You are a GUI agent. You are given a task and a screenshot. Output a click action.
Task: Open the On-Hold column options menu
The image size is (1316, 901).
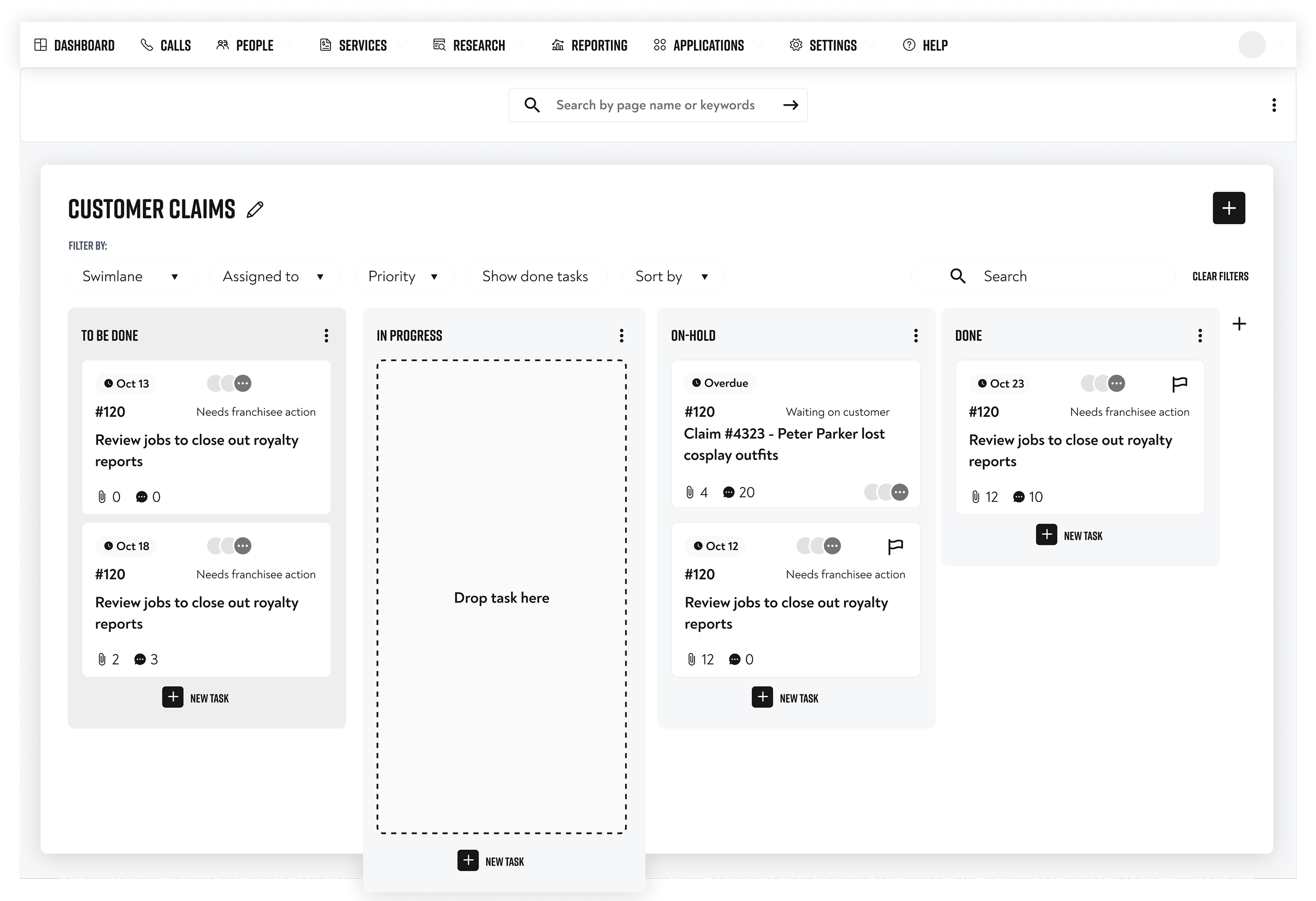click(916, 336)
